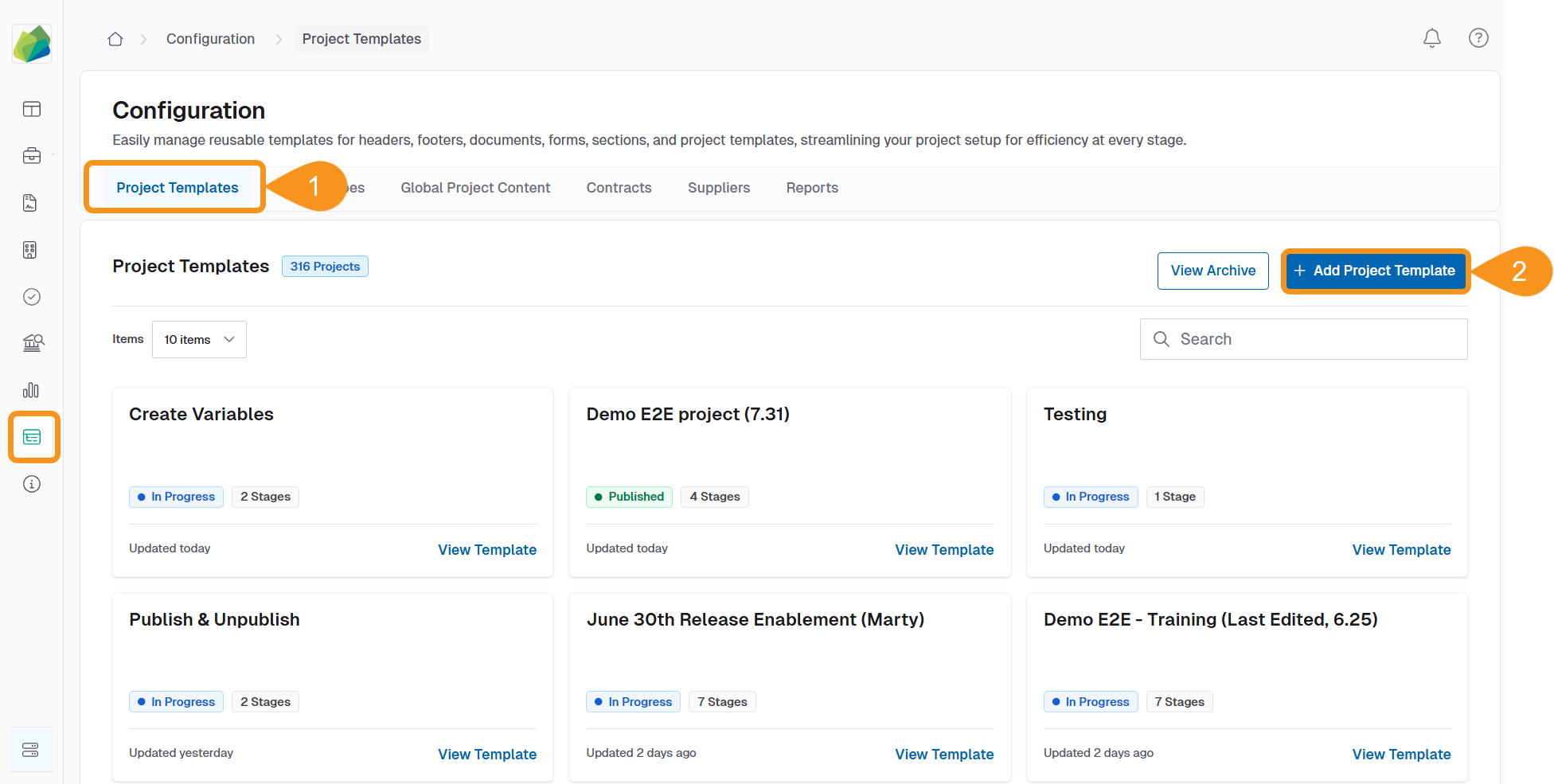Viewport: 1554px width, 784px height.
Task: Open the notifications bell
Action: pyautogui.click(x=1431, y=38)
